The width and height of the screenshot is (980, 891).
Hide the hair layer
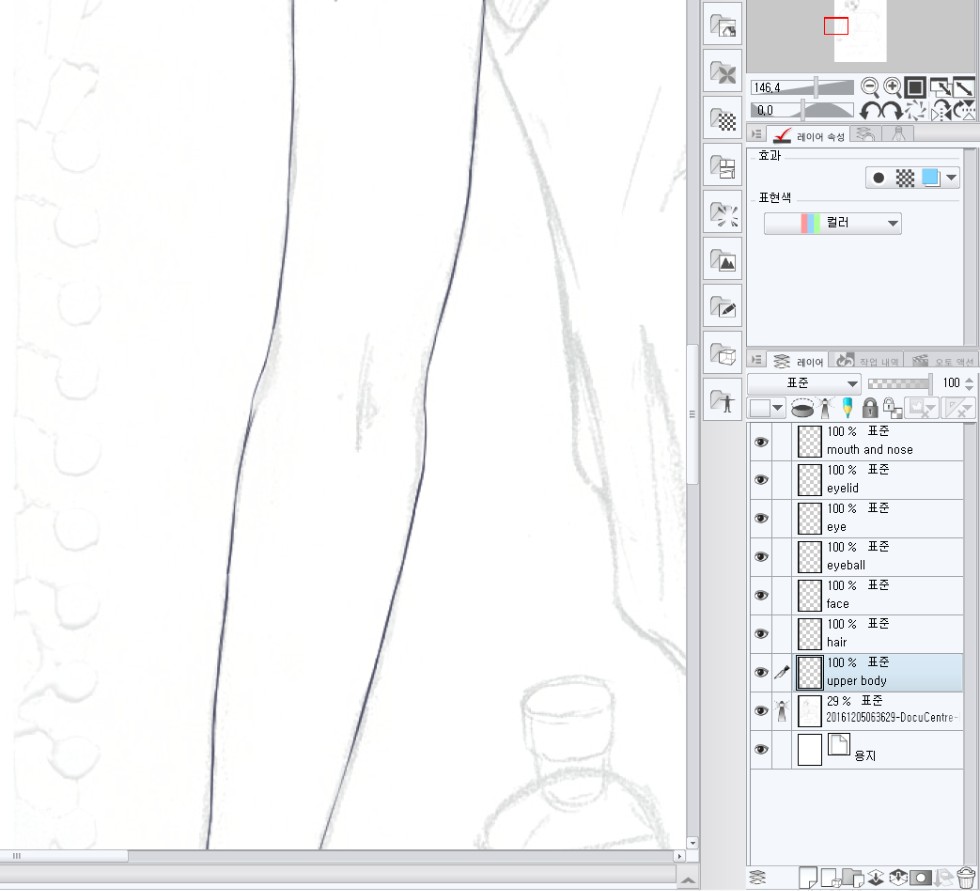click(761, 634)
